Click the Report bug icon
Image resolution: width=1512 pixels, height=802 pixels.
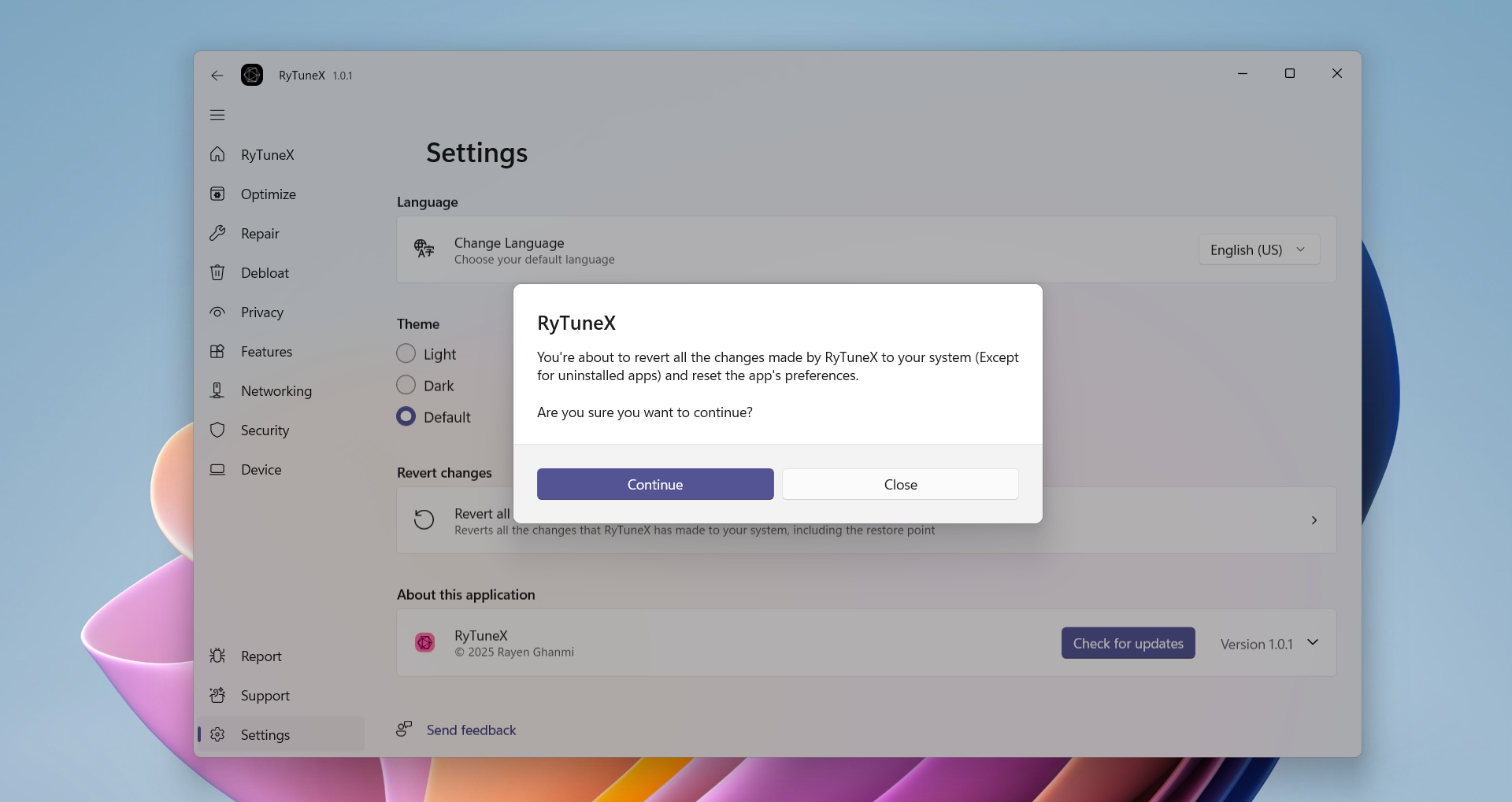[x=217, y=656]
